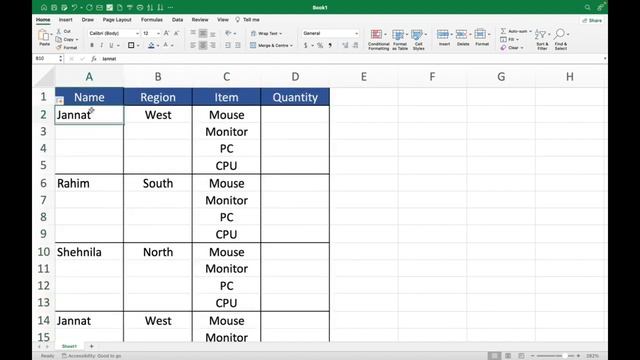The height and width of the screenshot is (360, 640).
Task: Click the Save icon in title bar
Action: tap(54, 7)
